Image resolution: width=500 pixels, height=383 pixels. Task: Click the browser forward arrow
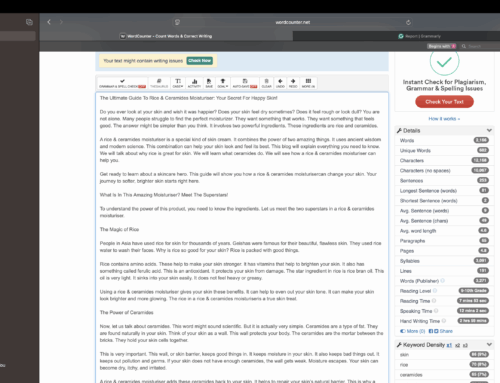point(61,22)
